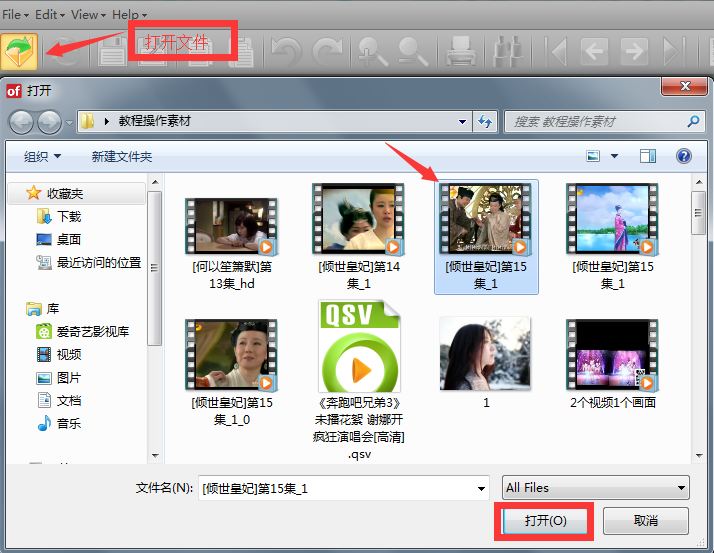Click the binoculars Find icon
The width and height of the screenshot is (714, 553).
point(508,51)
